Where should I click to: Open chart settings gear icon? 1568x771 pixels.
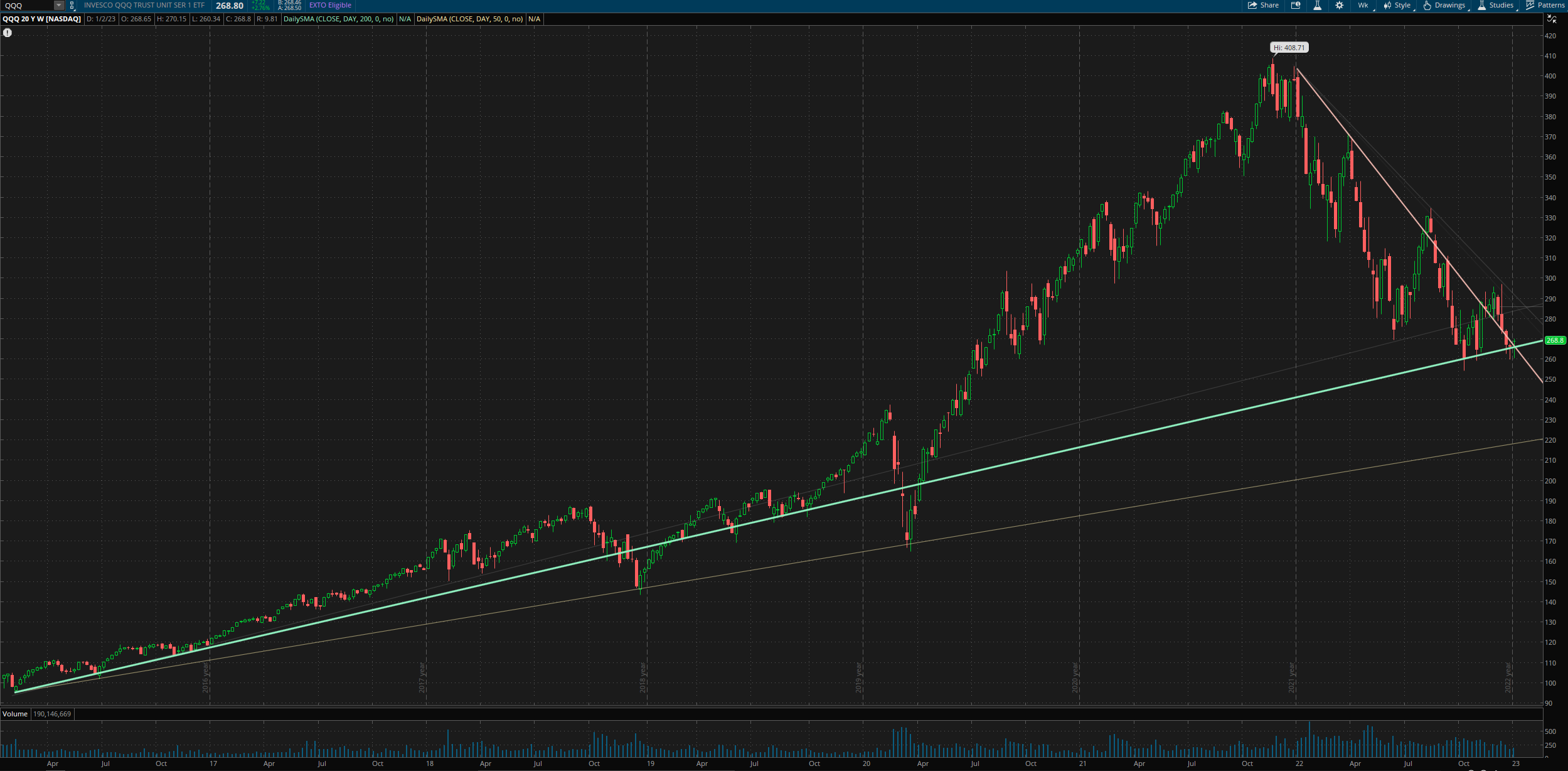pyautogui.click(x=1339, y=6)
